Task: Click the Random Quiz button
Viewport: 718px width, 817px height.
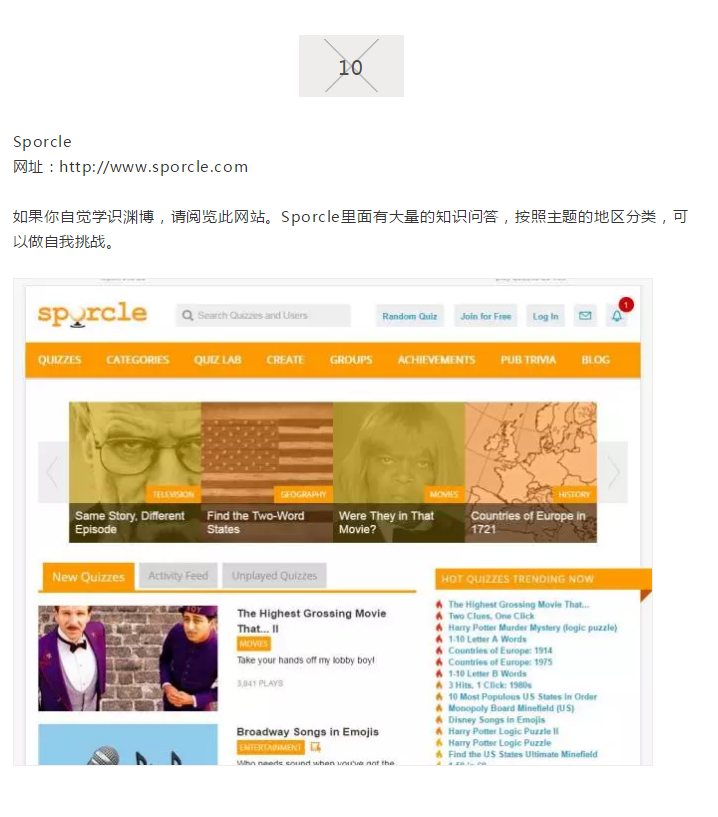Action: click(x=410, y=316)
